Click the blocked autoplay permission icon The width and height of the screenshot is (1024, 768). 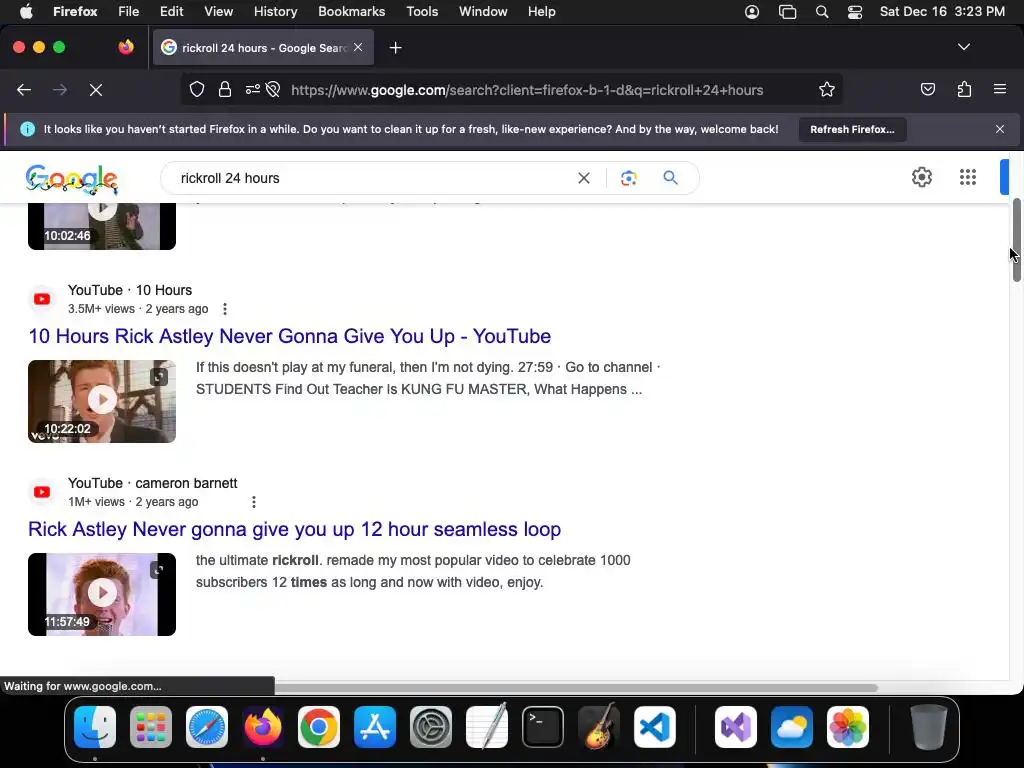273,89
